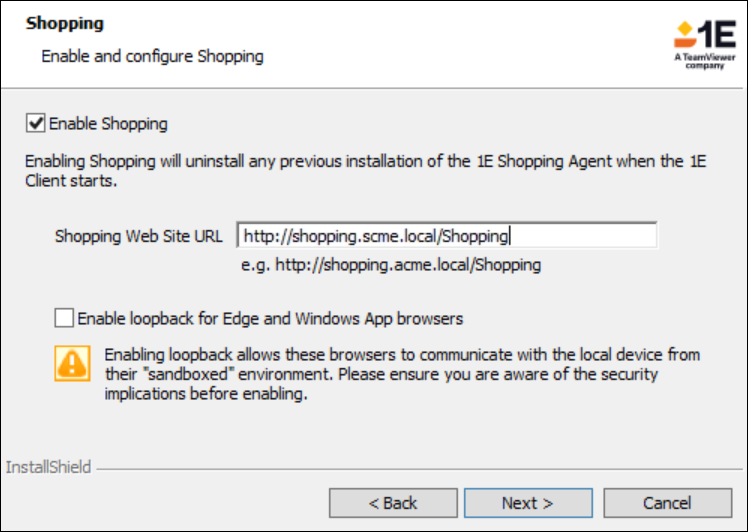The width and height of the screenshot is (748, 532).
Task: Click 'A TeamViewer company' tagline
Action: tap(705, 63)
